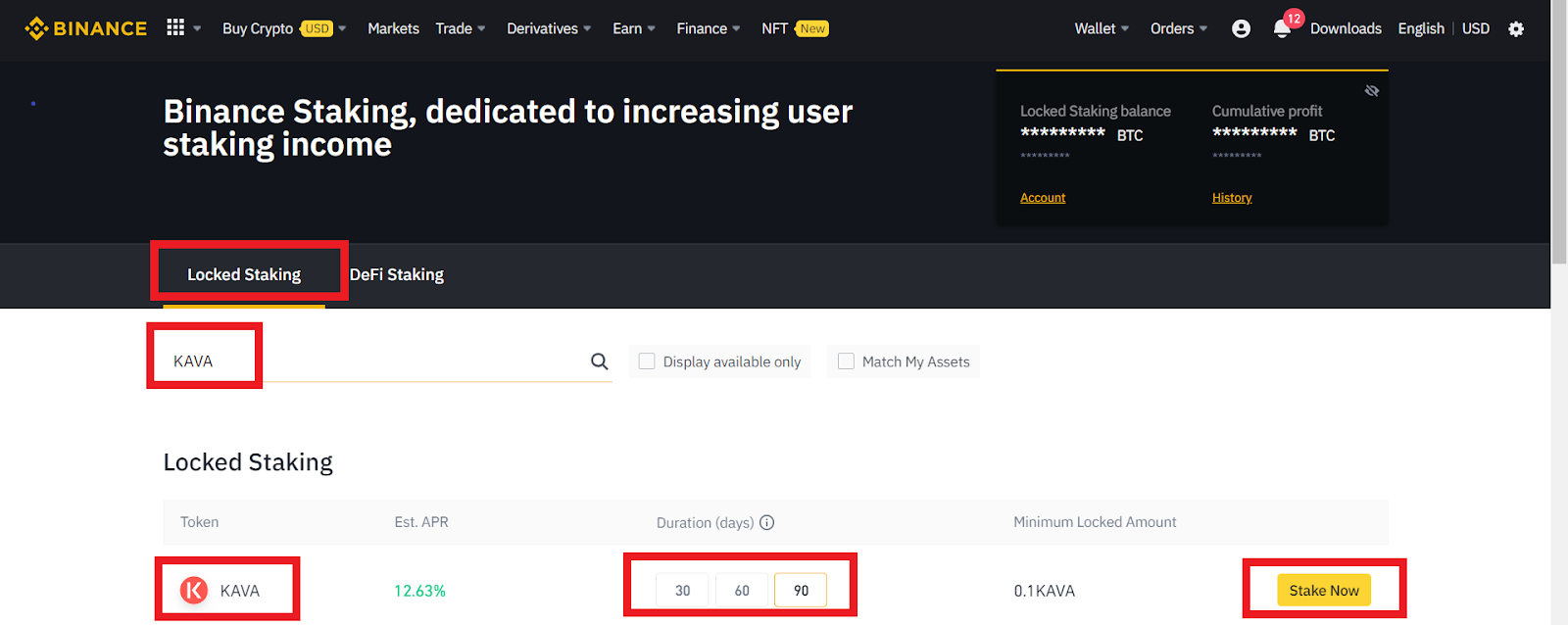Open the notifications bell icon
This screenshot has height=625, width=1568.
pyautogui.click(x=1282, y=28)
